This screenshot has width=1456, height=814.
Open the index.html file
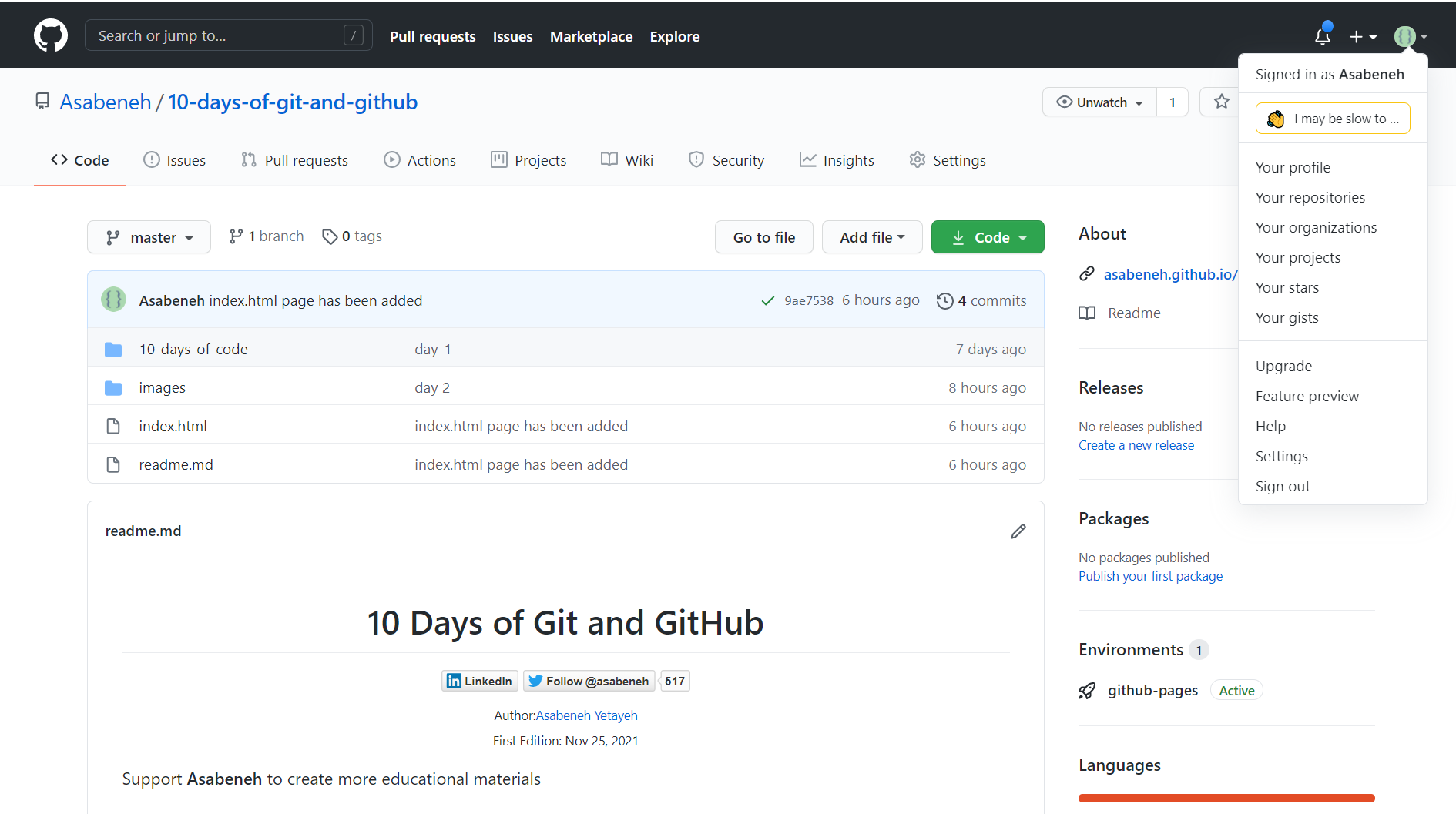(x=173, y=426)
